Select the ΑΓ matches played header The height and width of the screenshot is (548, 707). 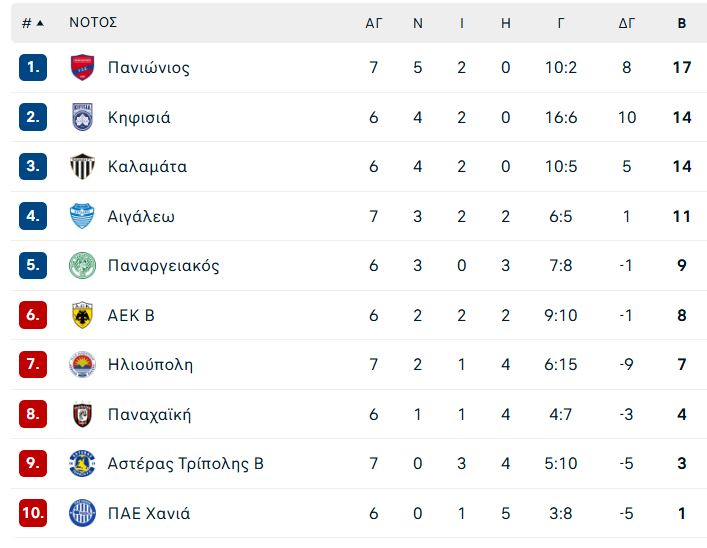click(374, 23)
